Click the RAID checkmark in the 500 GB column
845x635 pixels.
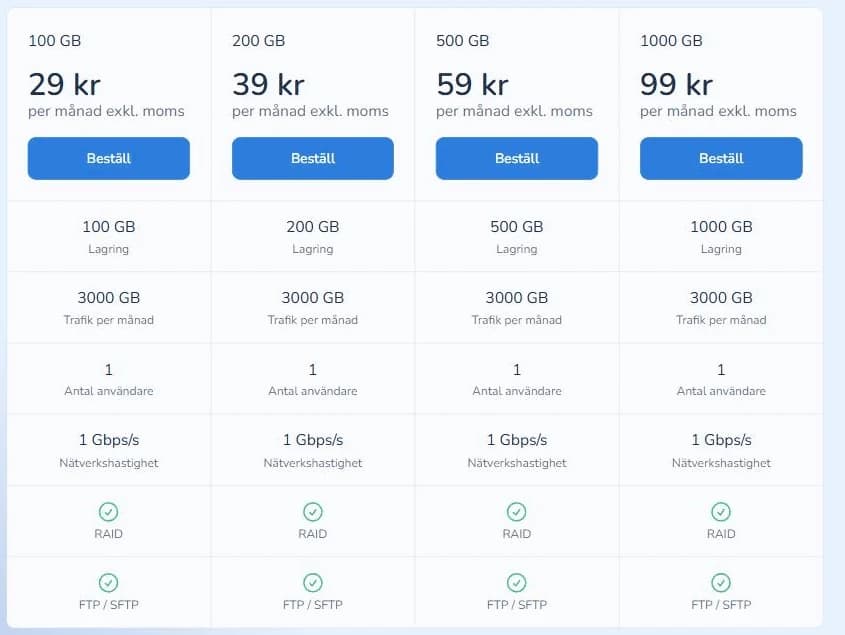(516, 512)
